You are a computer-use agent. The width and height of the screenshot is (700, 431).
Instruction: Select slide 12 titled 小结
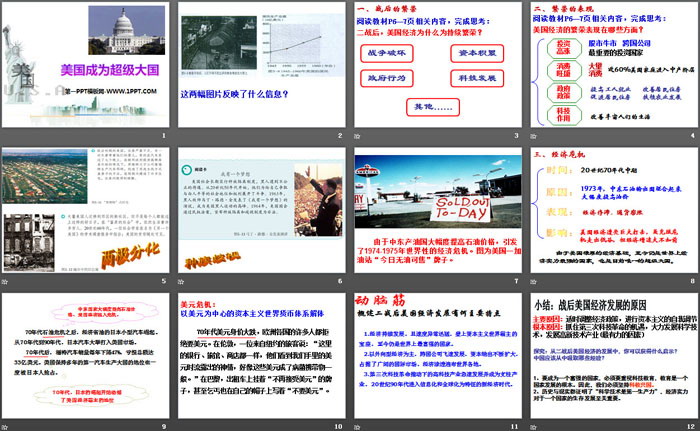tap(614, 356)
